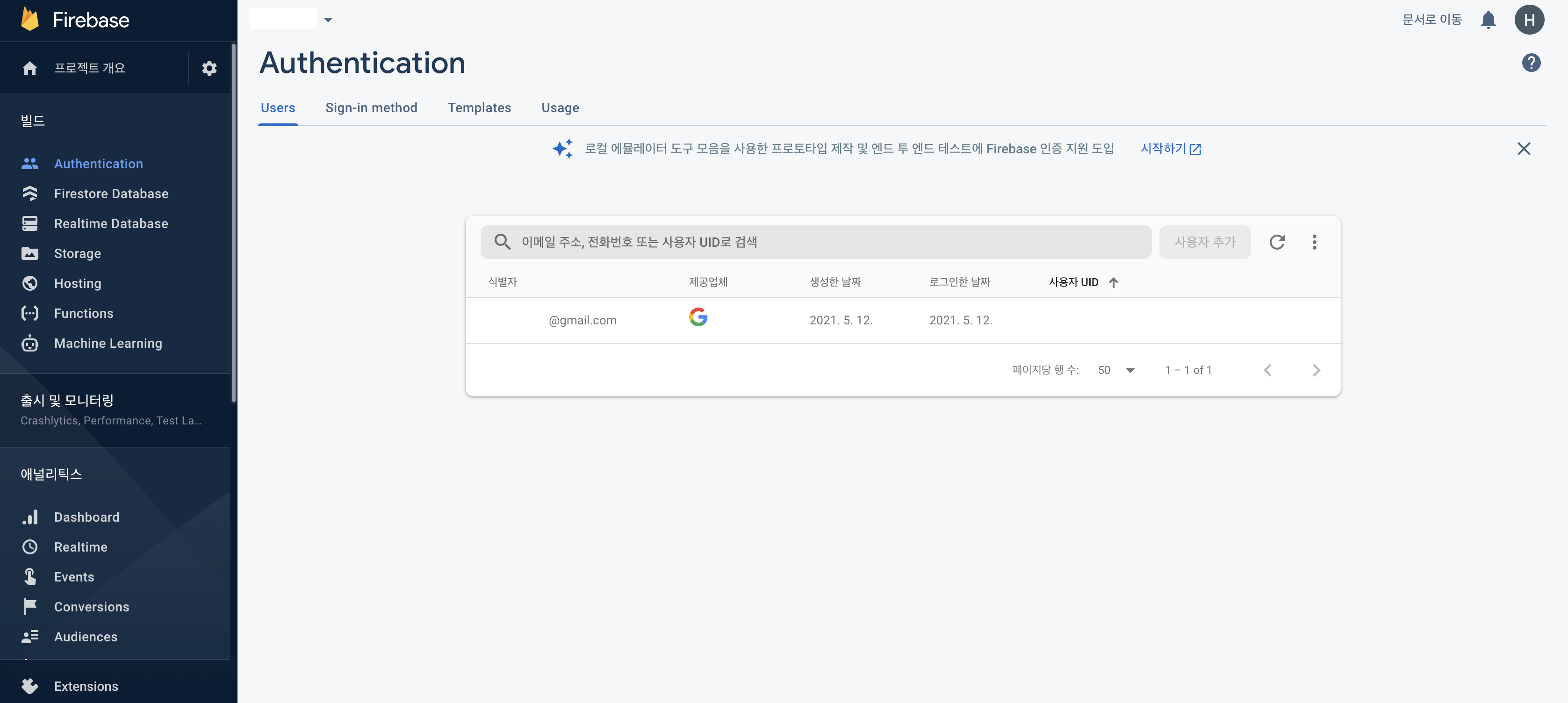Click the user search input field
Viewport: 1568px width, 703px height.
(x=816, y=242)
